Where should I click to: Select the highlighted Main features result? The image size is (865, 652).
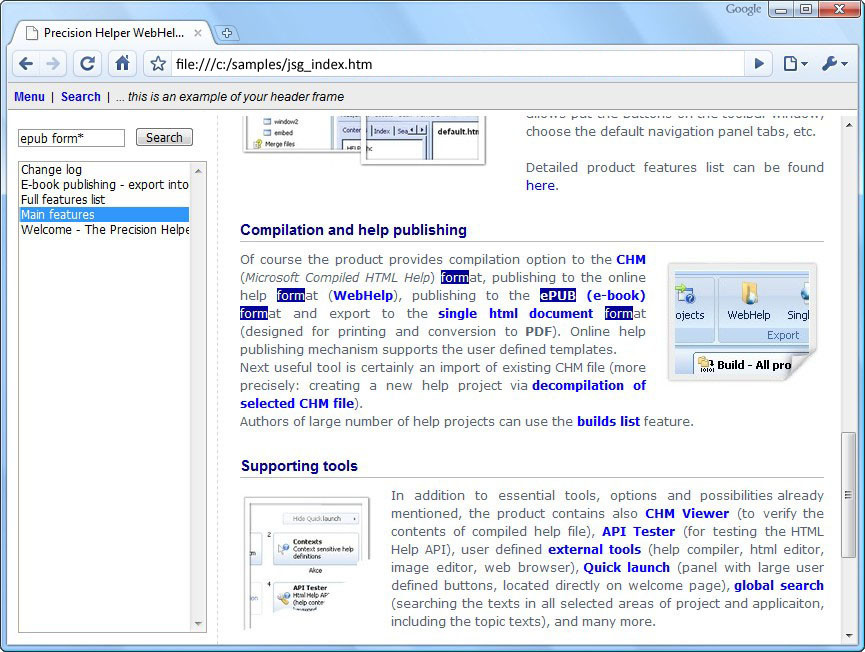tap(105, 214)
